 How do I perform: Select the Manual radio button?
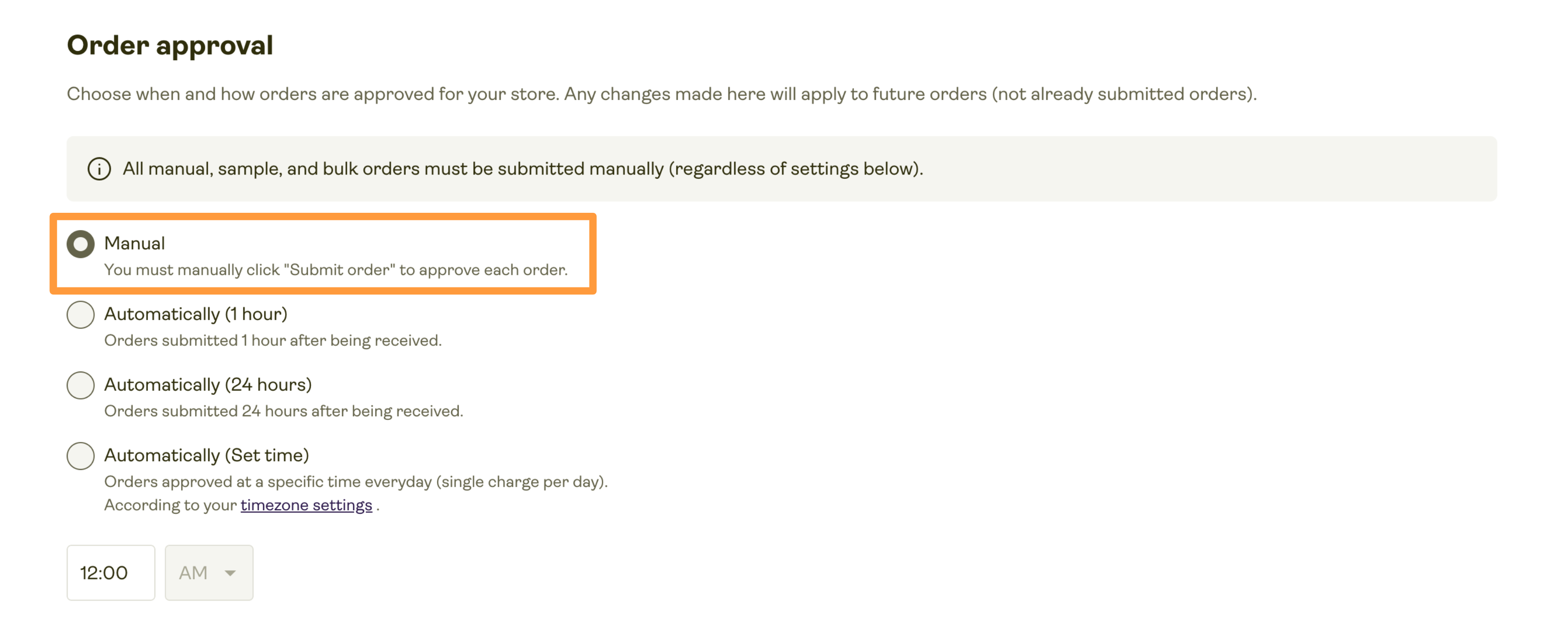[x=80, y=244]
